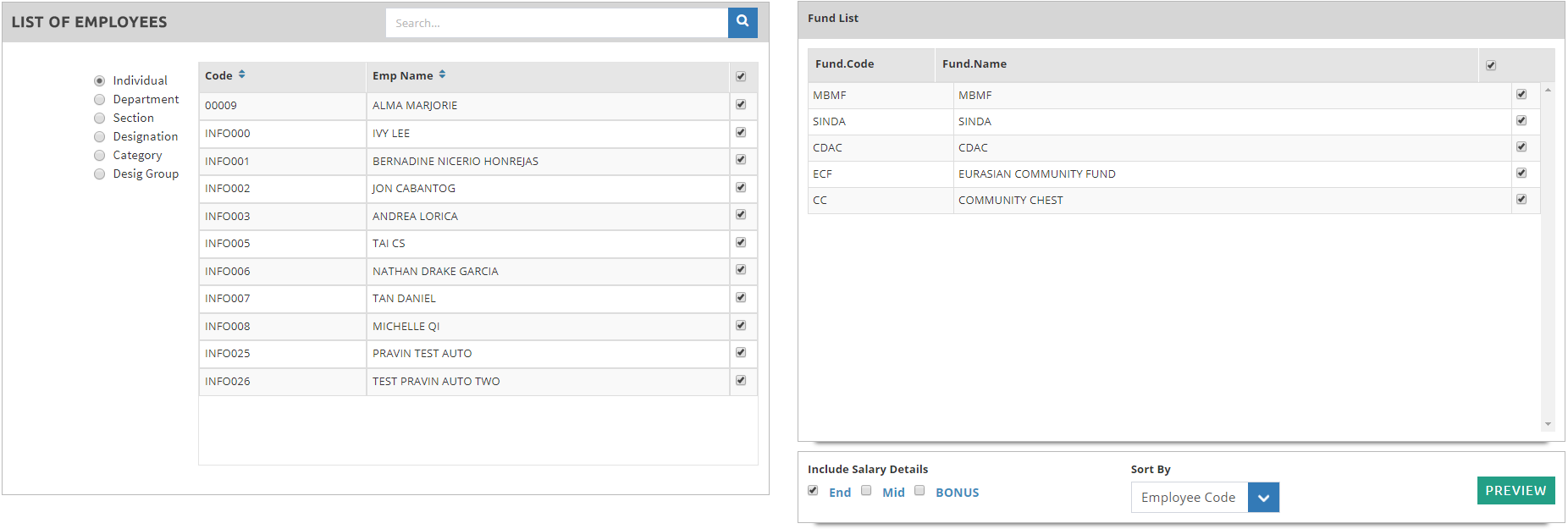1568x529 pixels.
Task: Click the search magnifier icon button
Action: 742,23
